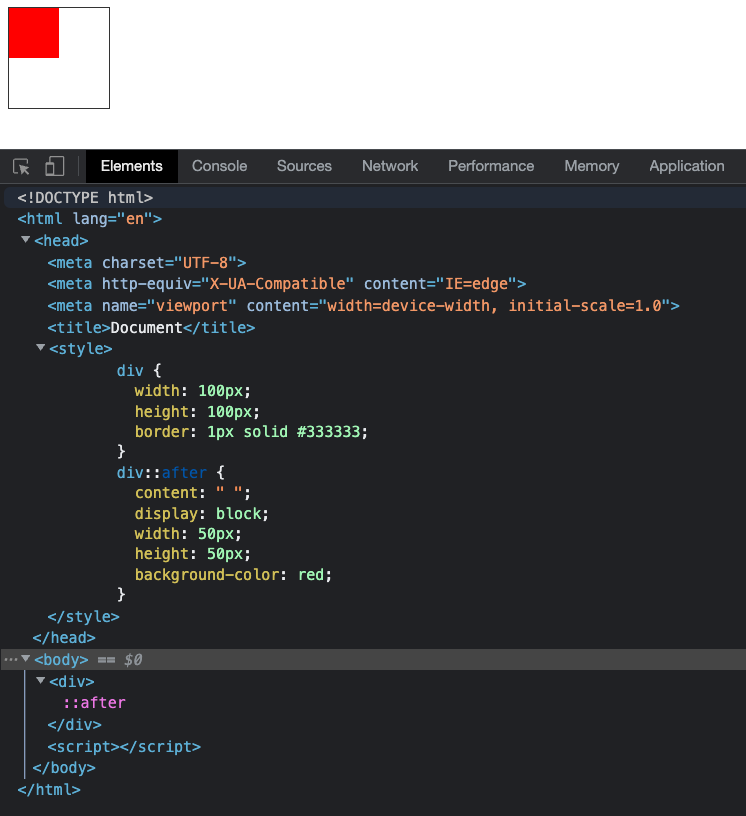Viewport: 746px width, 816px height.
Task: Collapse the style element triangle
Action: pyautogui.click(x=40, y=347)
